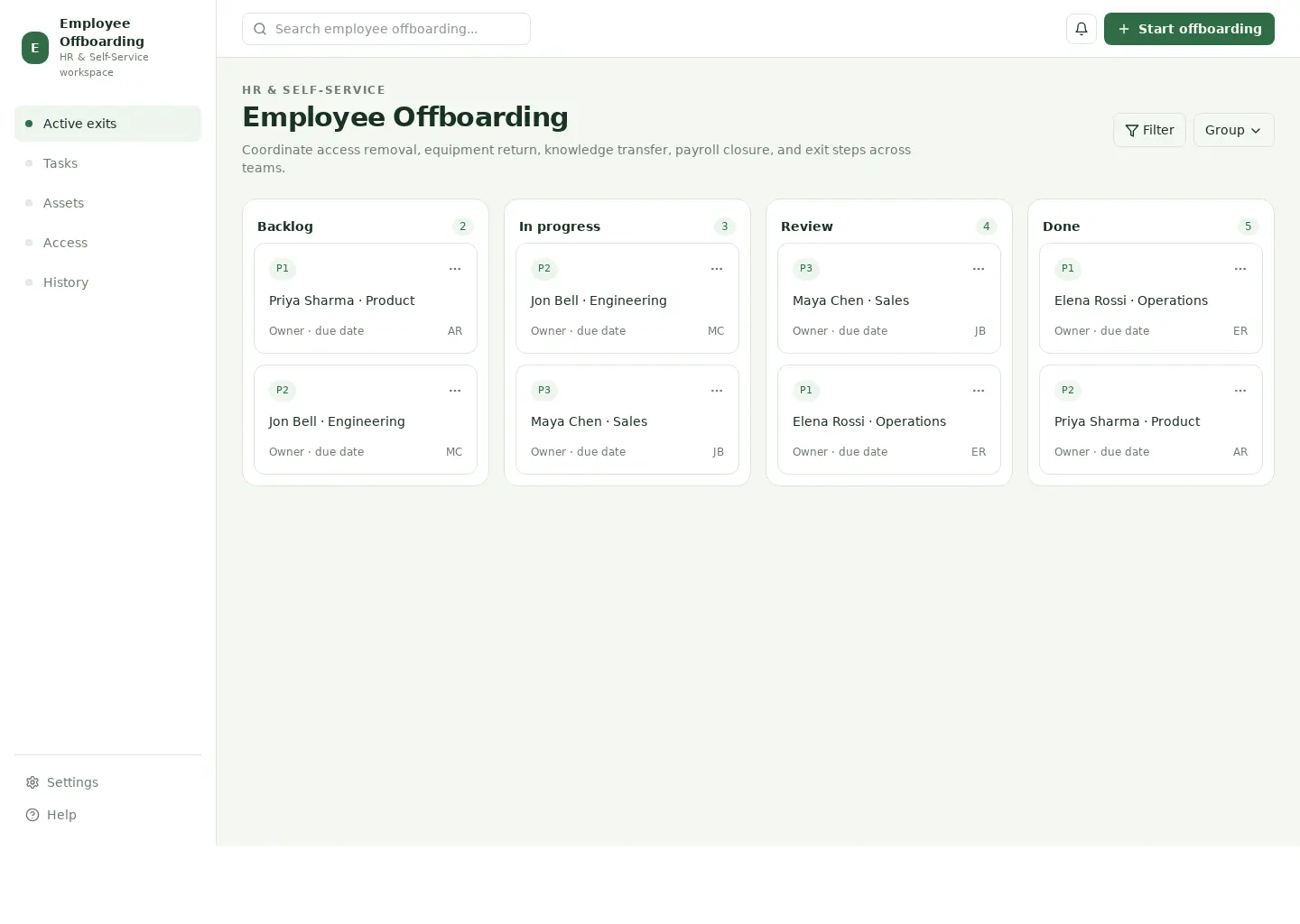Viewport: 1300px width, 924px height.
Task: Open more options for Elena Rossi in Review
Action: [x=979, y=391]
